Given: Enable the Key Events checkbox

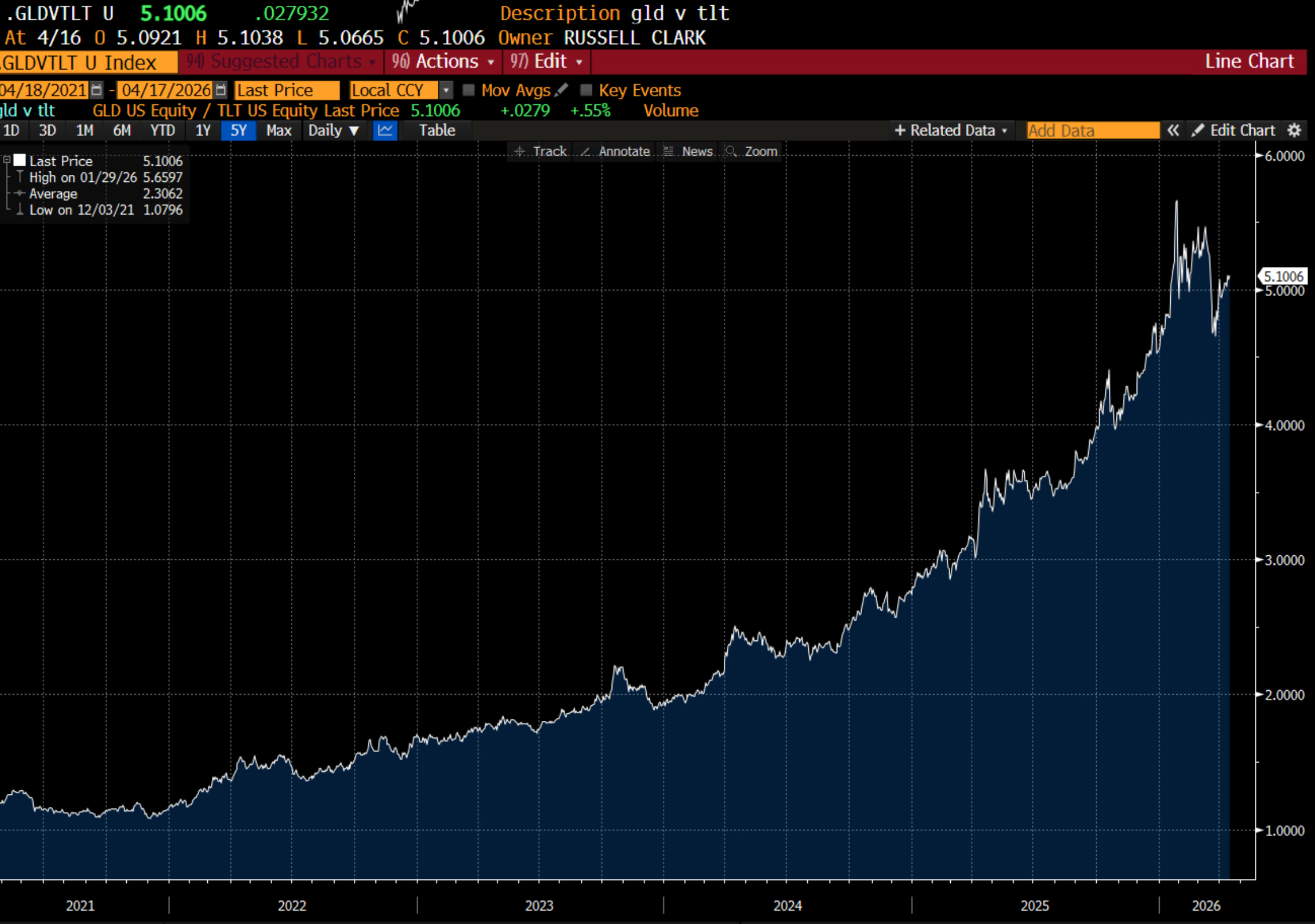Looking at the screenshot, I should pos(586,90).
